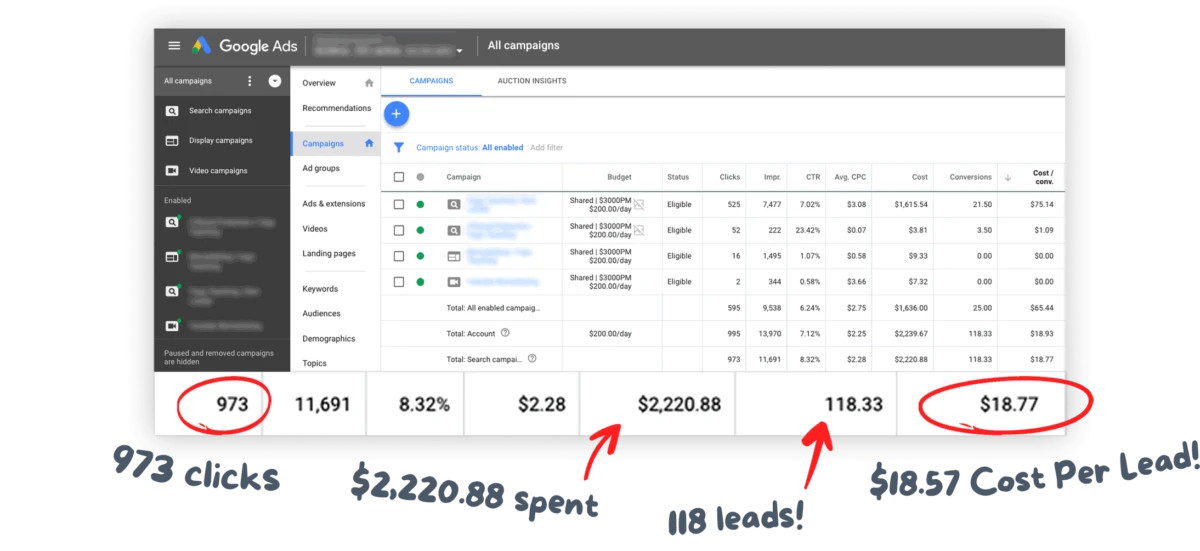
Task: Sort by the Cost / conv. column header
Action: (1043, 178)
